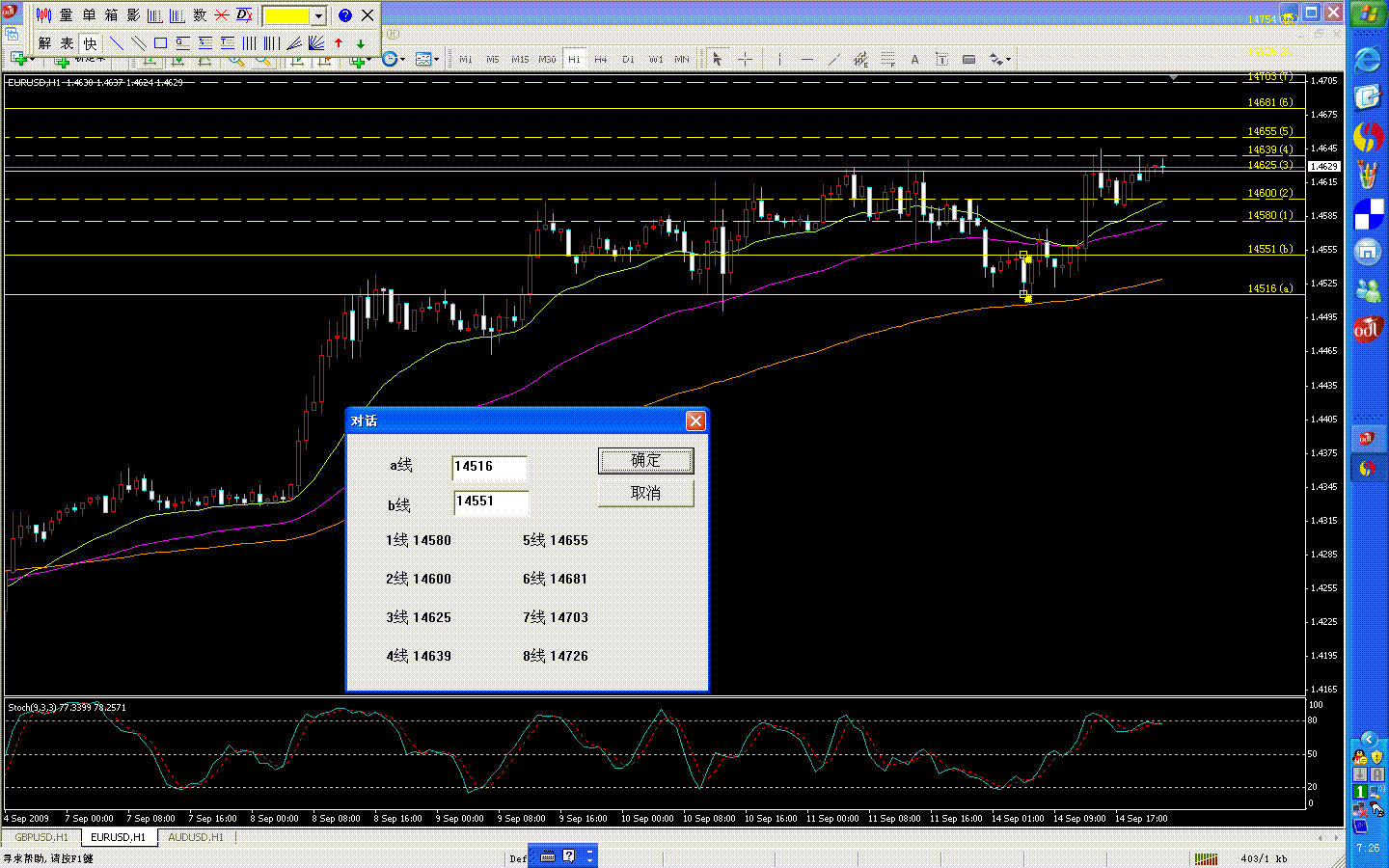Click the 数 button in the floating toolbar
The image size is (1389, 868).
coord(200,15)
